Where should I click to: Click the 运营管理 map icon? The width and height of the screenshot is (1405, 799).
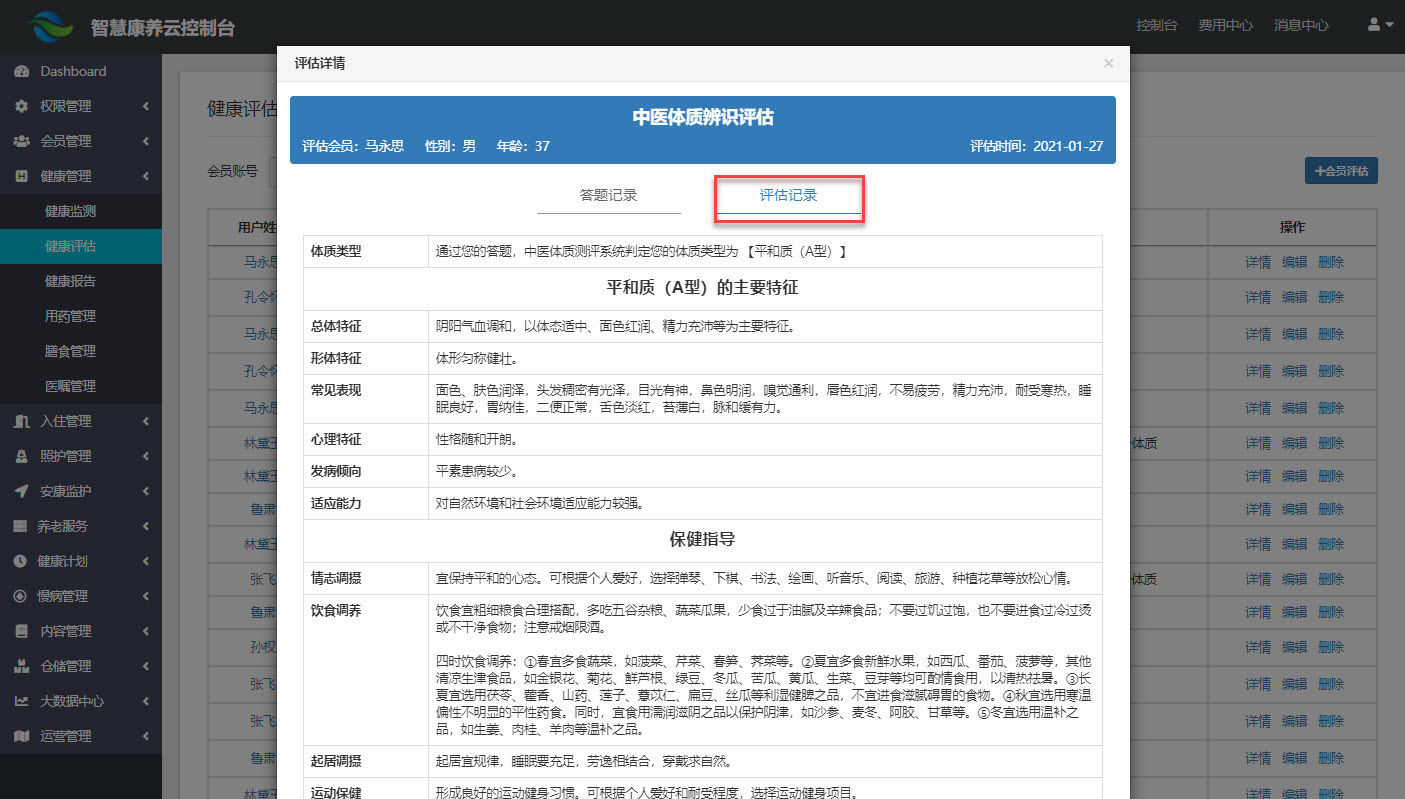point(21,736)
